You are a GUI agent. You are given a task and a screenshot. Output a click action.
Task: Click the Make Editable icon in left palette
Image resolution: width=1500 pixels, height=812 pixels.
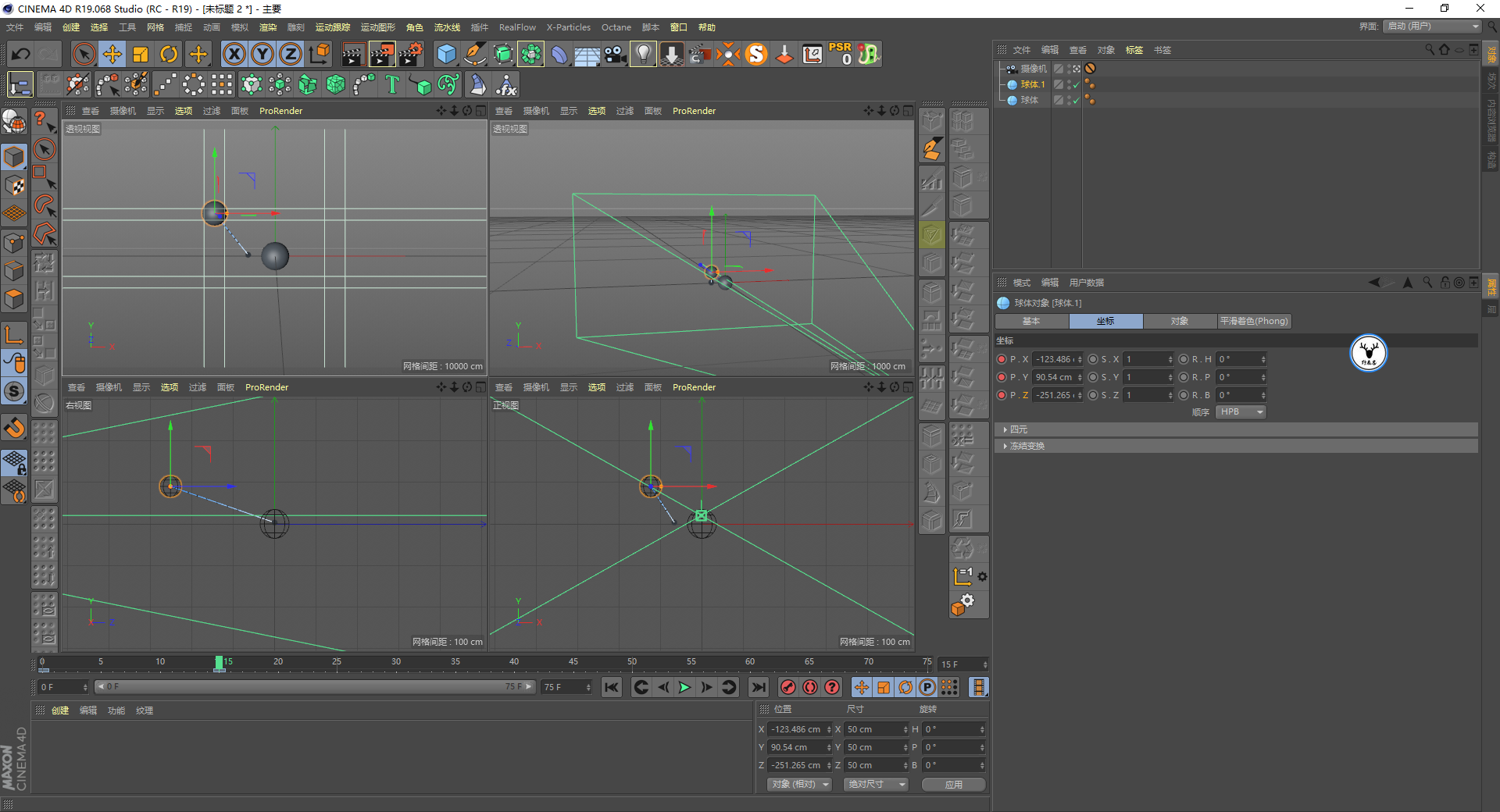[x=14, y=123]
